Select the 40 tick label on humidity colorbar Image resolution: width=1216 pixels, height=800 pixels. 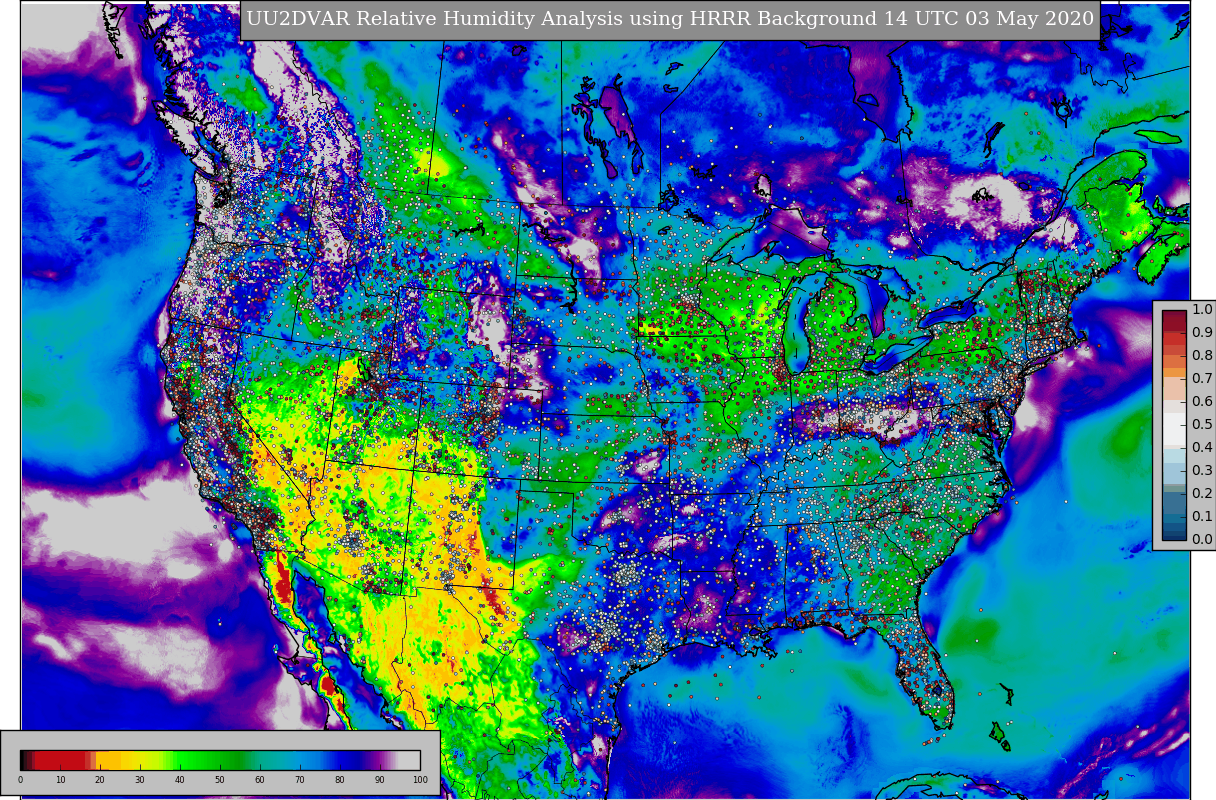coord(180,780)
